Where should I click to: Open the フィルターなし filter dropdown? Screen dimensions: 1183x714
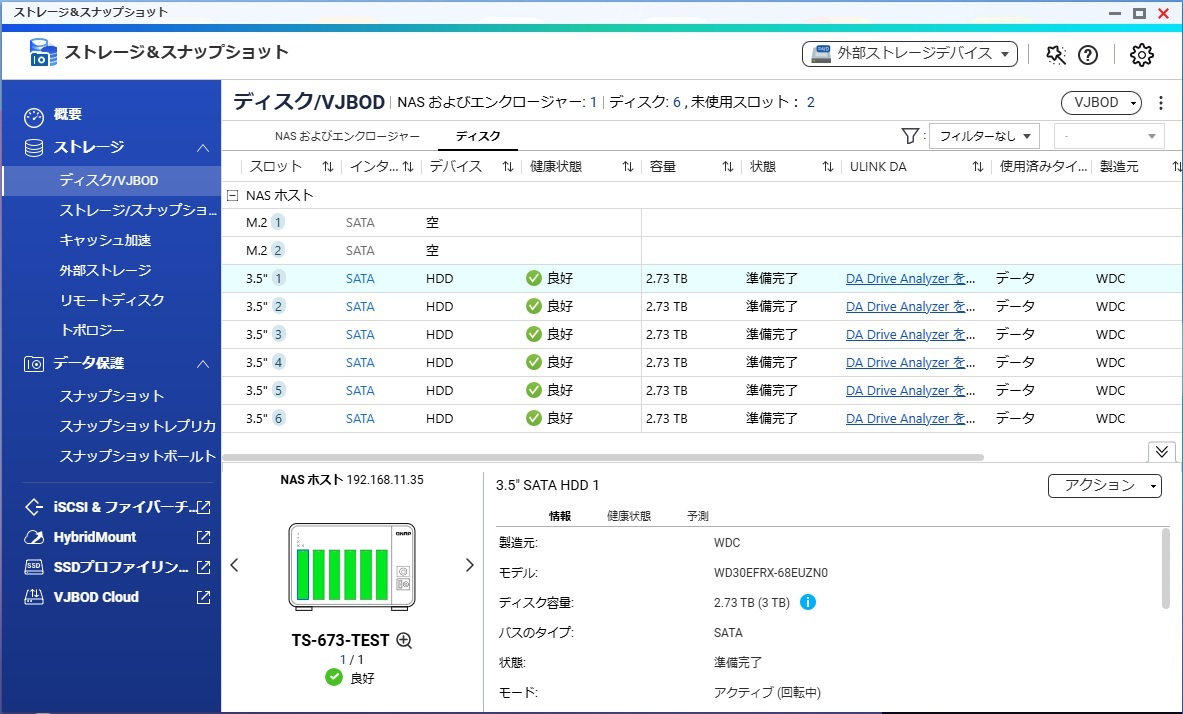984,136
